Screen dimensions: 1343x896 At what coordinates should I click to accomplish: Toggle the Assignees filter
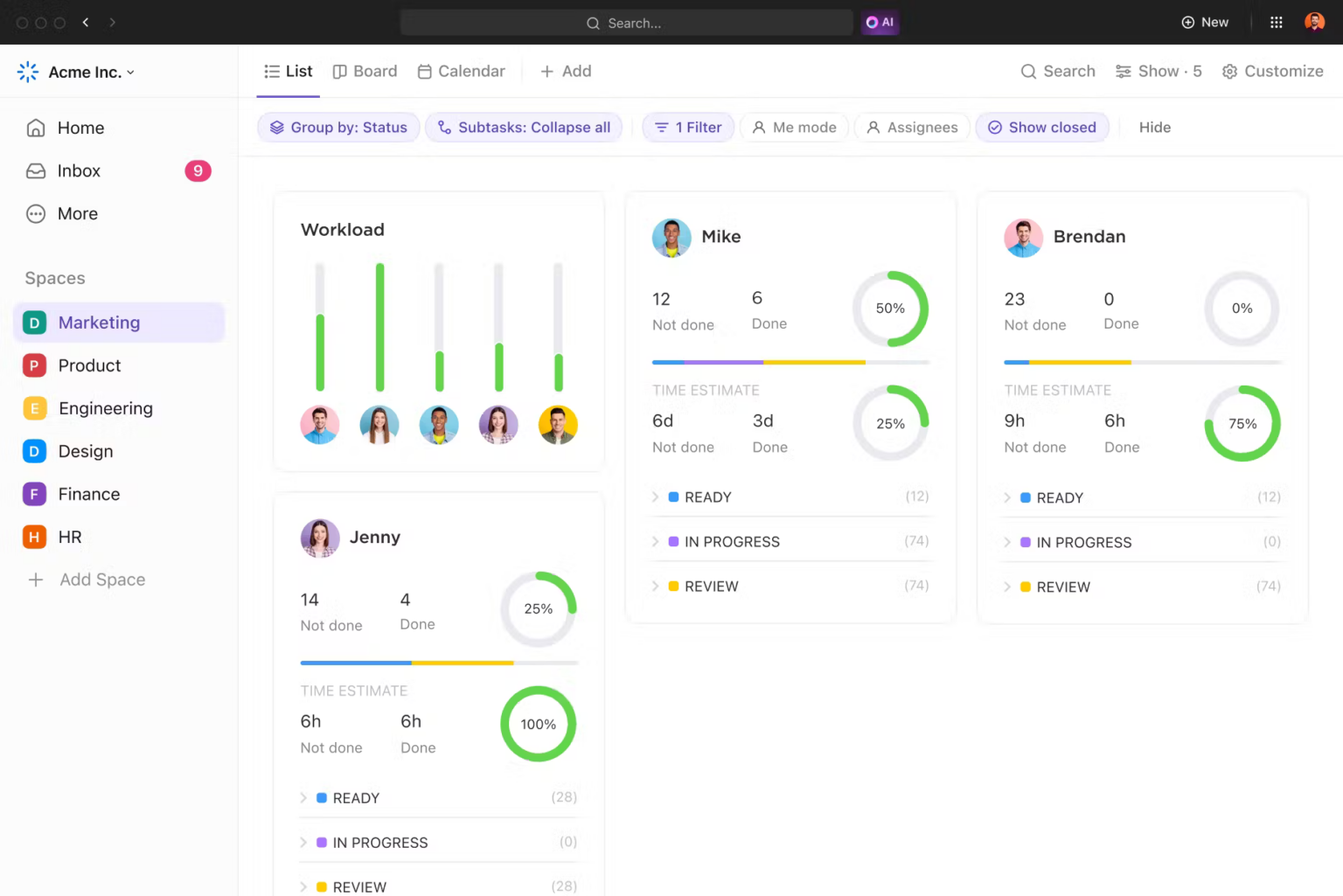click(912, 127)
